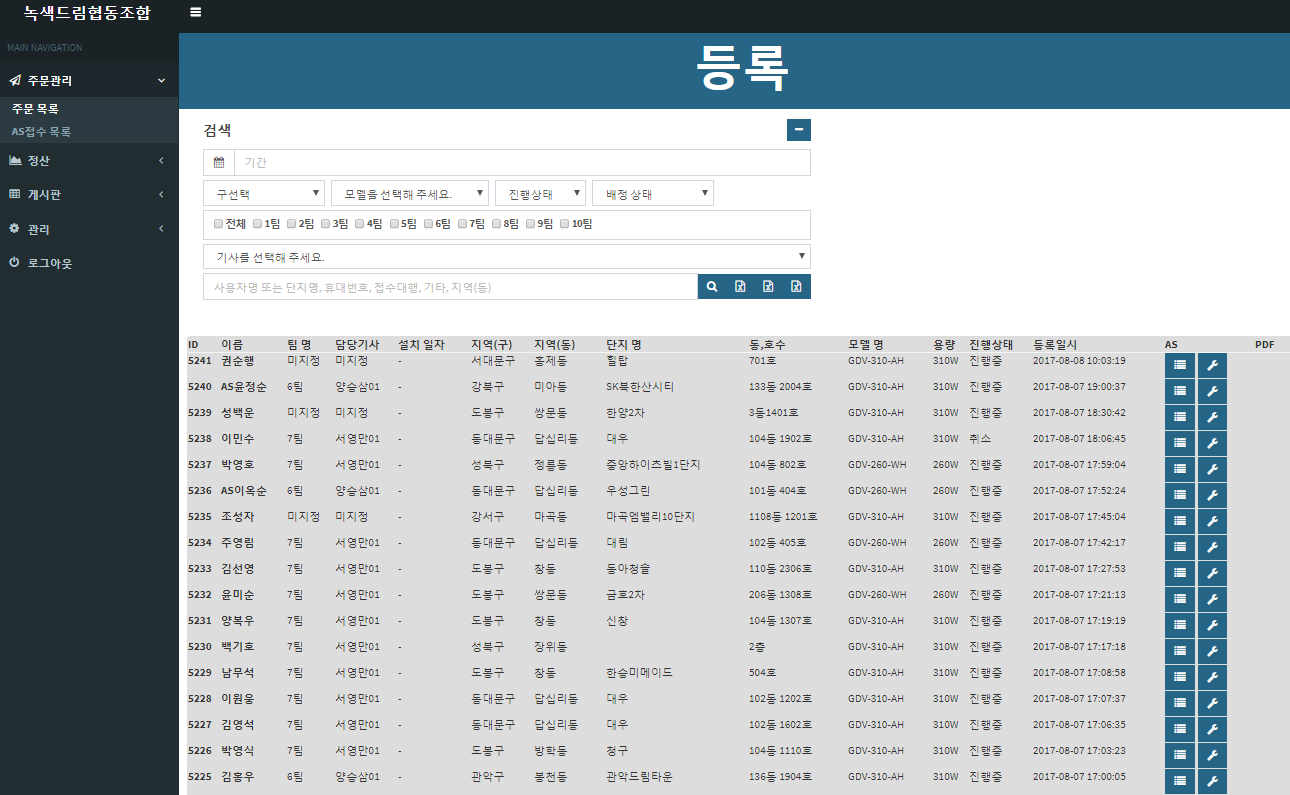Image resolution: width=1290 pixels, height=795 pixels.
Task: Open the 진행상태 dropdown
Action: pyautogui.click(x=540, y=193)
